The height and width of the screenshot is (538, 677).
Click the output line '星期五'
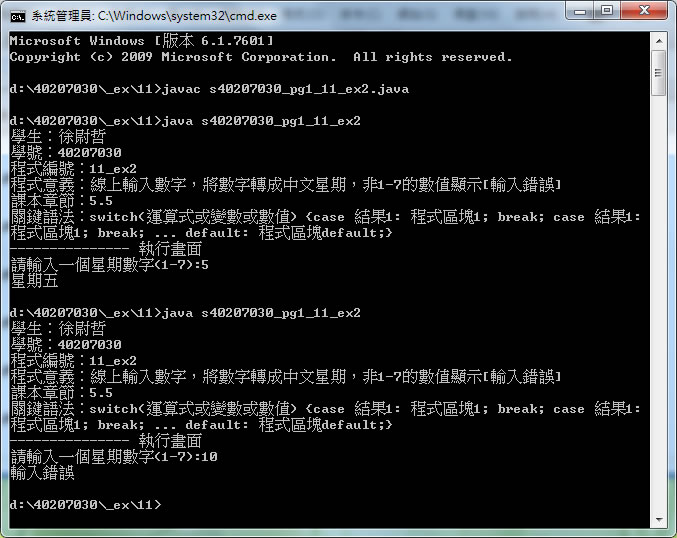tap(34, 281)
